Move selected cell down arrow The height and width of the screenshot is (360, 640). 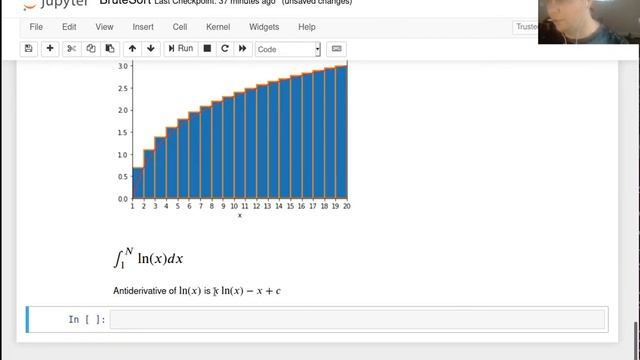coord(151,49)
